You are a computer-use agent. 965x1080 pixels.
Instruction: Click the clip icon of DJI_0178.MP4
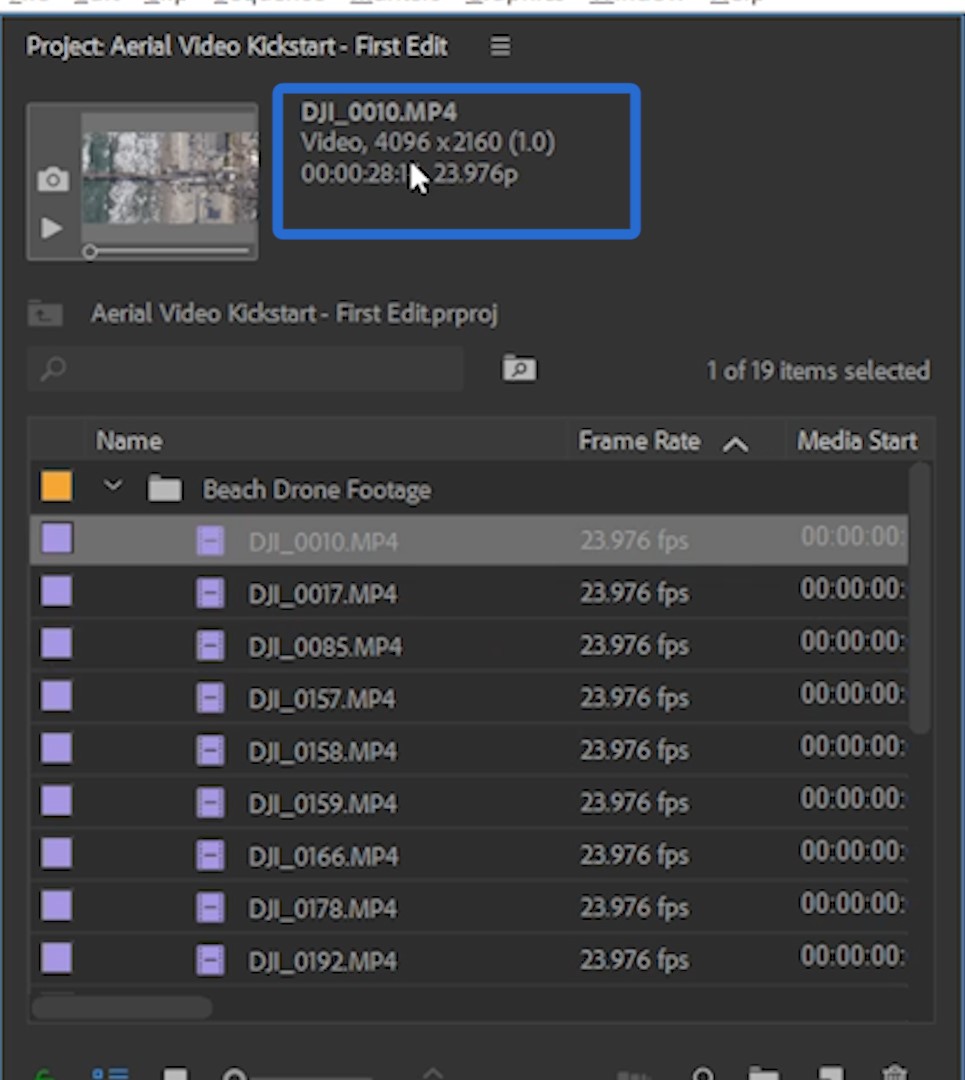[210, 908]
